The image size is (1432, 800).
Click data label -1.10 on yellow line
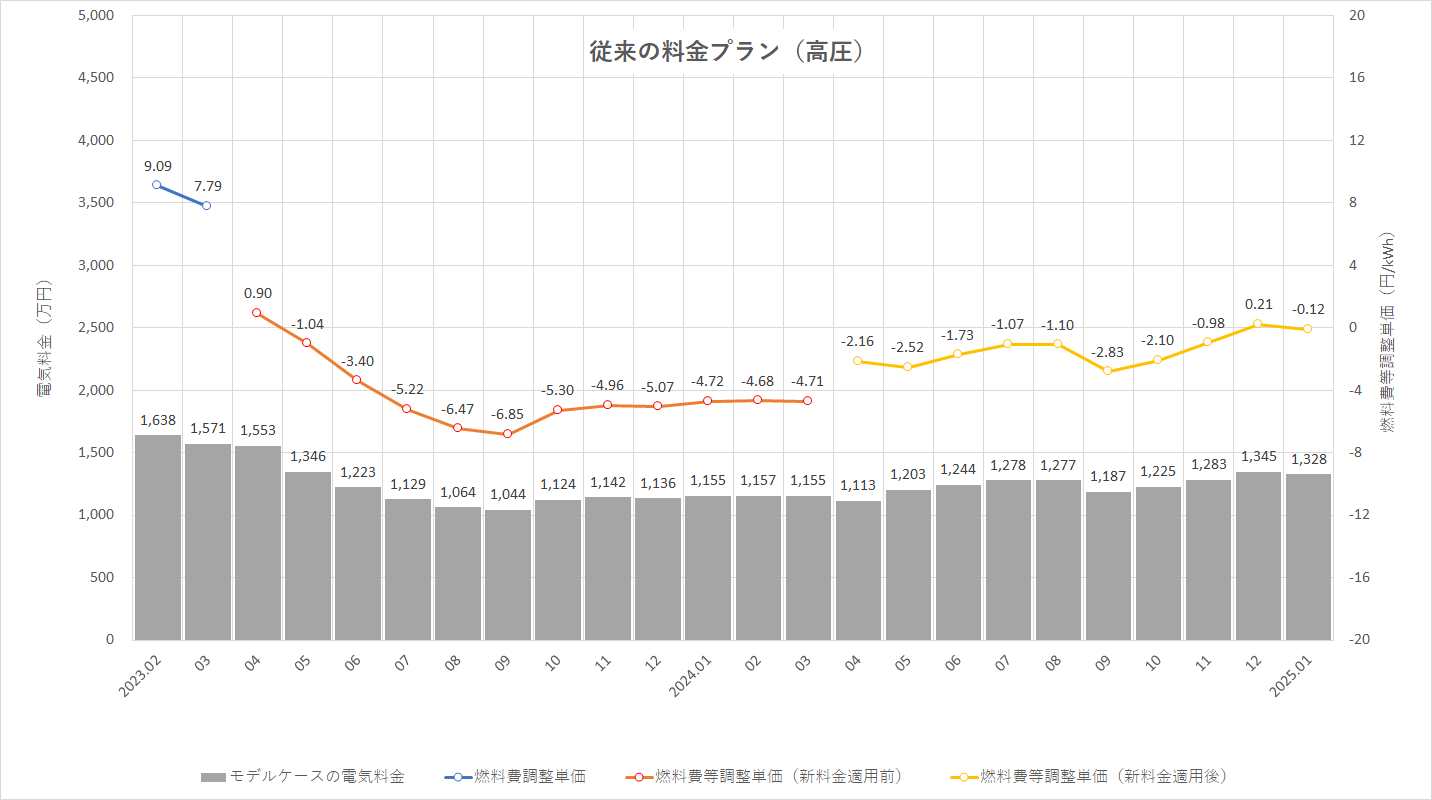pos(1058,324)
